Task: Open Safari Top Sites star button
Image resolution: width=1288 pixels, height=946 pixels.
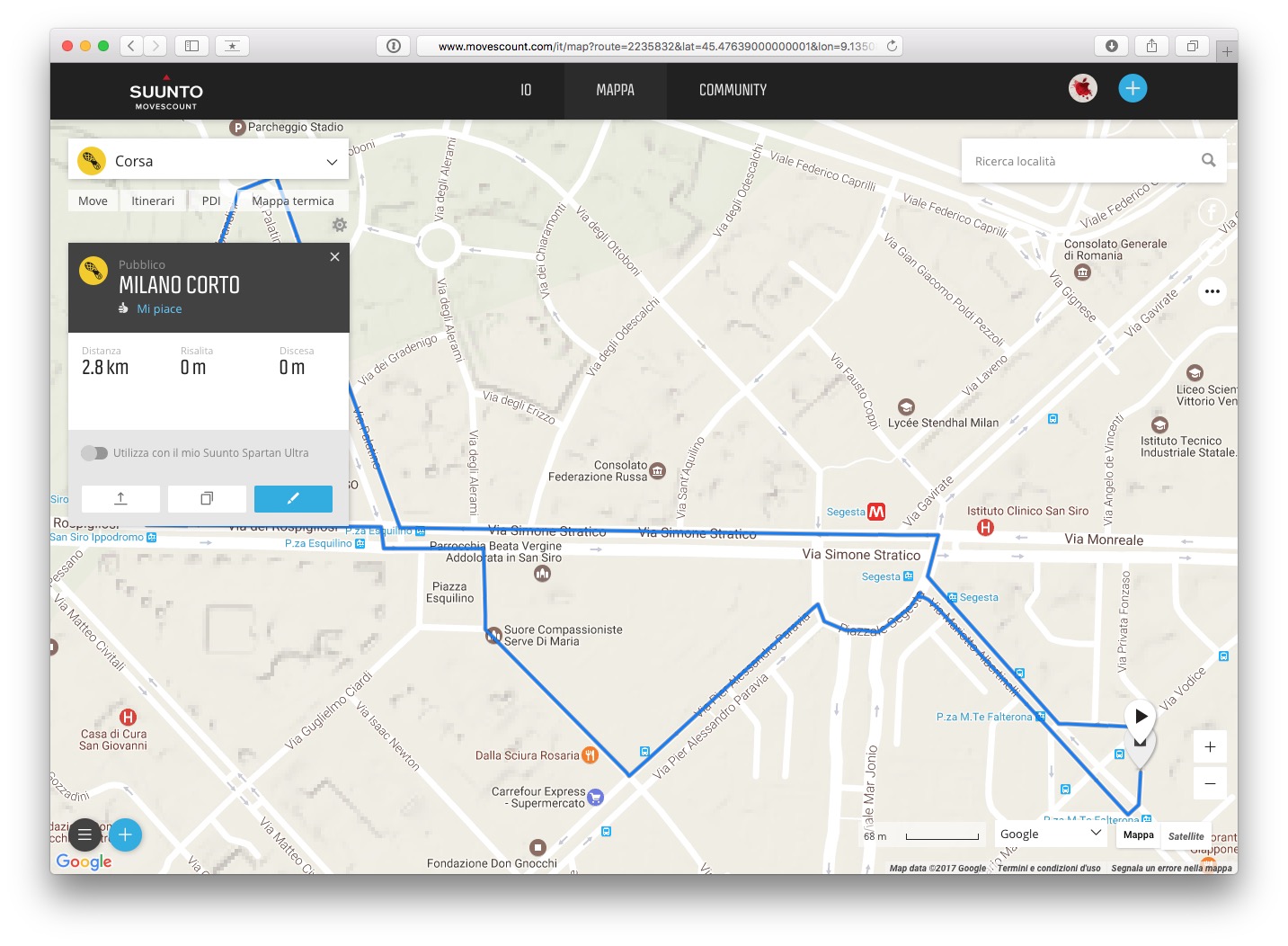Action: (232, 46)
